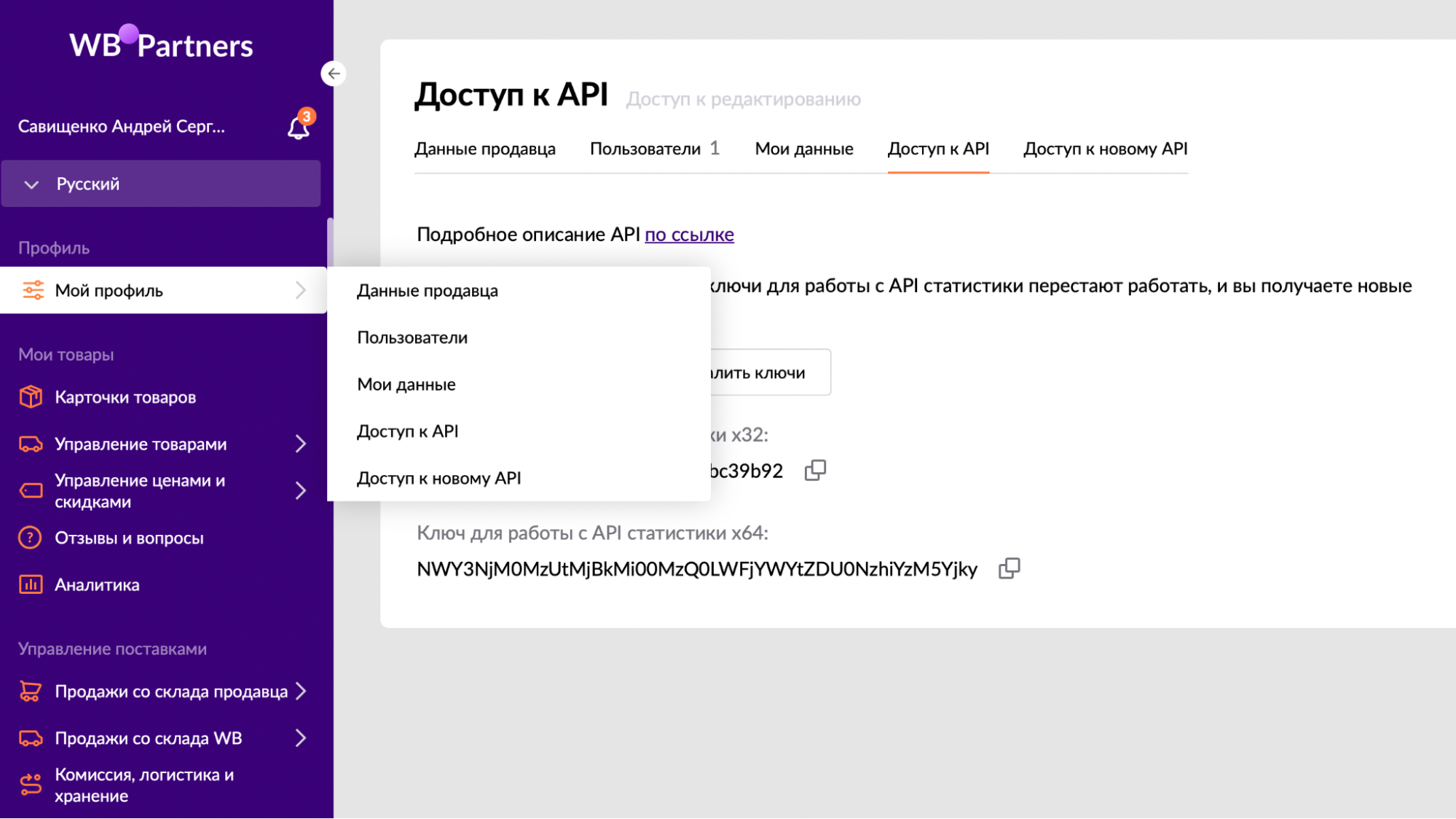Open the API description по ссылке link
Screen dimensions: 1456x819
click(689, 235)
